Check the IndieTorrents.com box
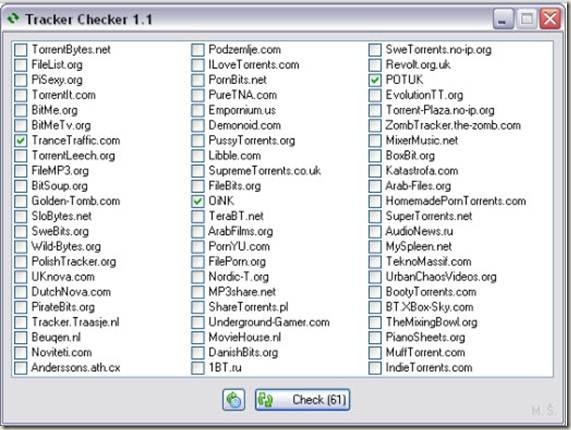Image resolution: width=571 pixels, height=430 pixels. tap(375, 368)
